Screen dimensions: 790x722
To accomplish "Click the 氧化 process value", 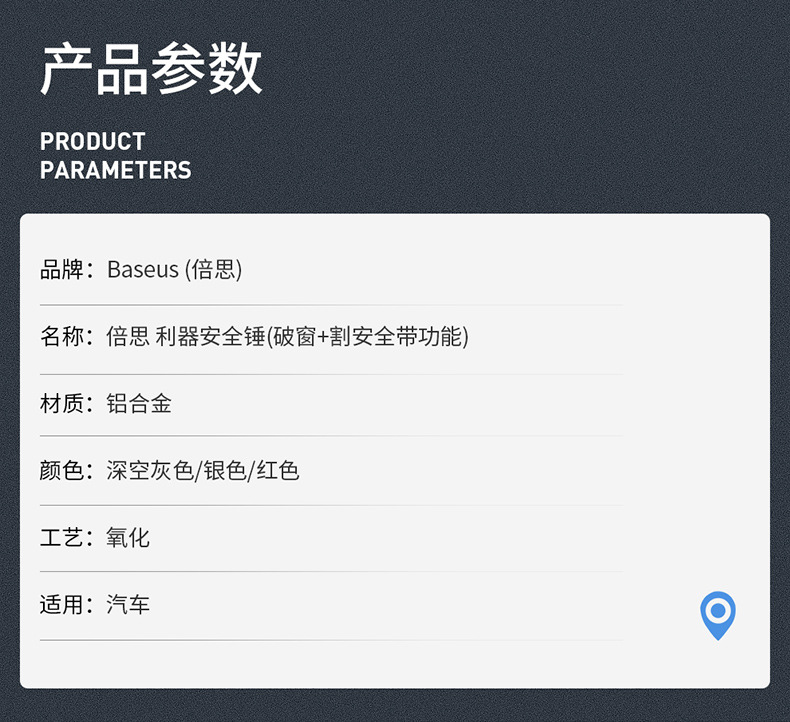I will coord(128,538).
